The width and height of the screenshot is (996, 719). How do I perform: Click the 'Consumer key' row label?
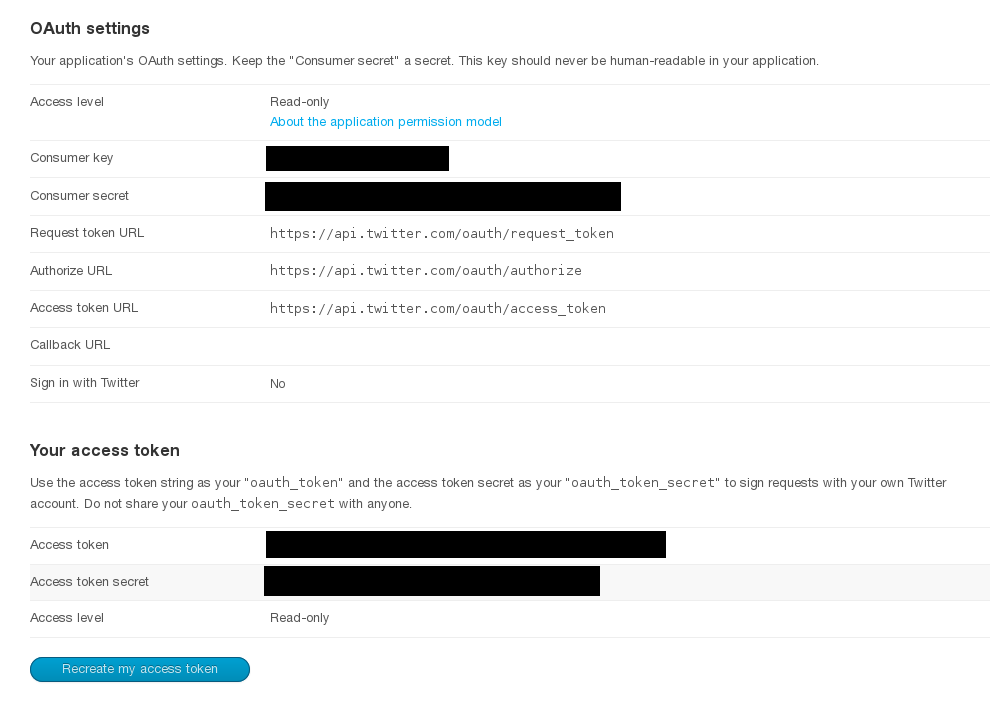click(72, 158)
